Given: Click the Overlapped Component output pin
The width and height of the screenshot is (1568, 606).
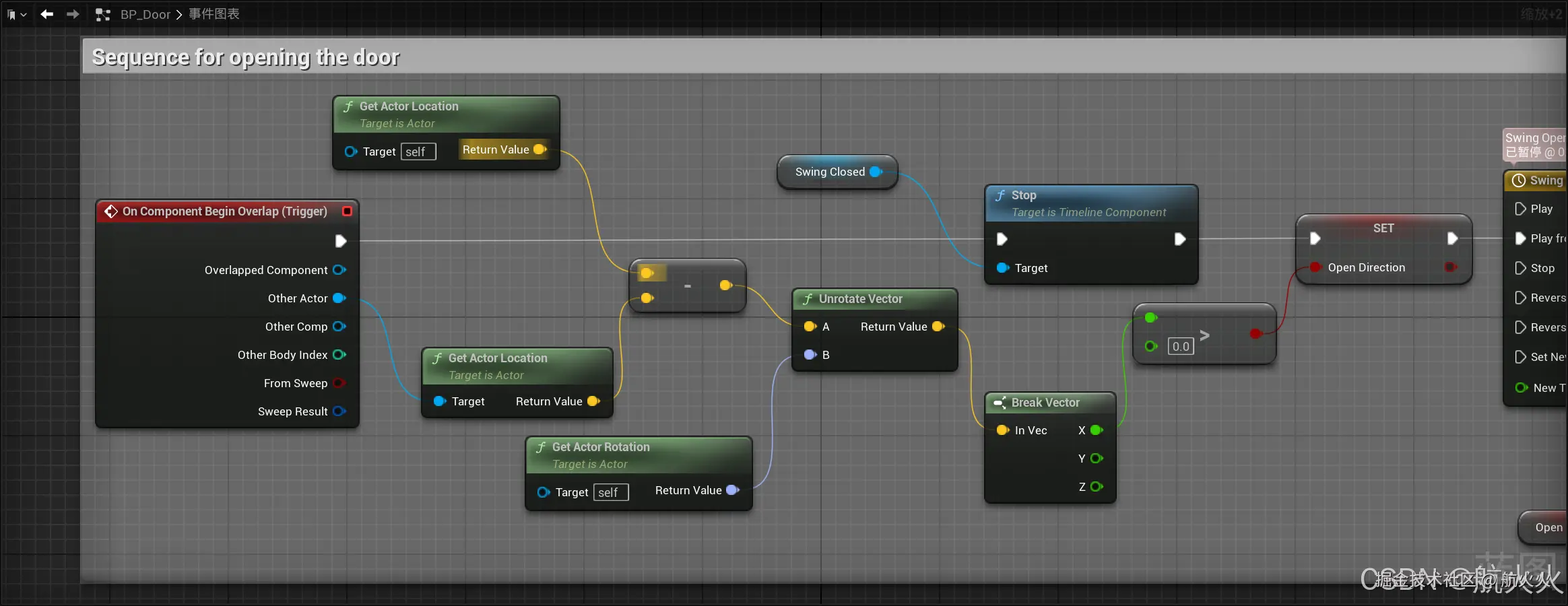Looking at the screenshot, I should coord(339,270).
